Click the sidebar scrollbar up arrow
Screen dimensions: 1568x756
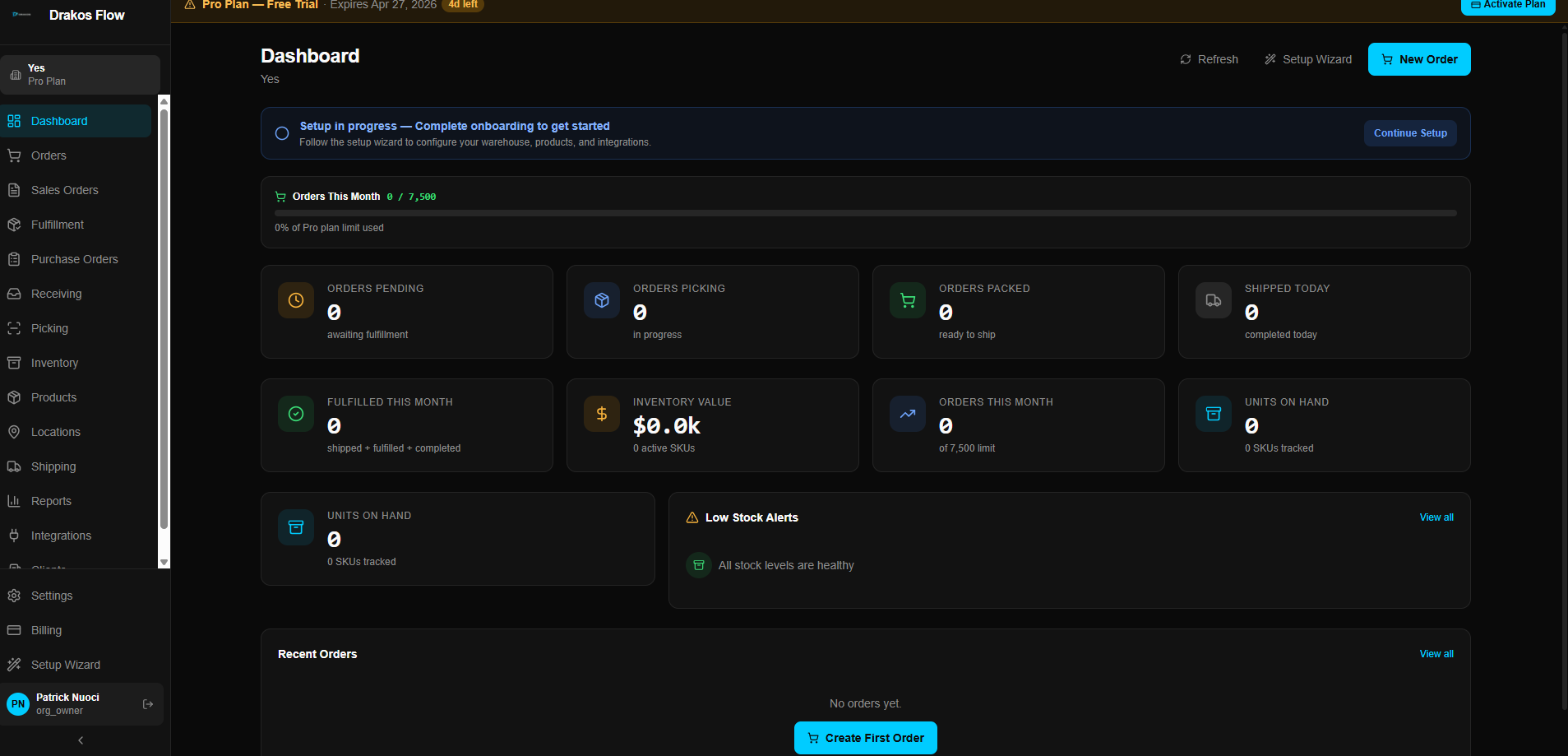click(164, 100)
